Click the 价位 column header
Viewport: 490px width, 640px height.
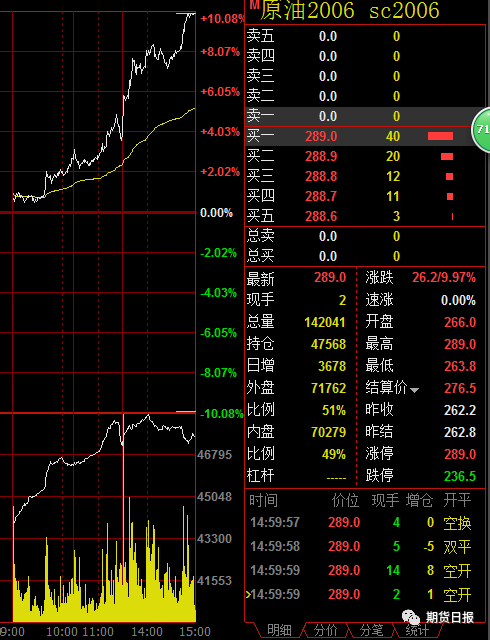(345, 500)
